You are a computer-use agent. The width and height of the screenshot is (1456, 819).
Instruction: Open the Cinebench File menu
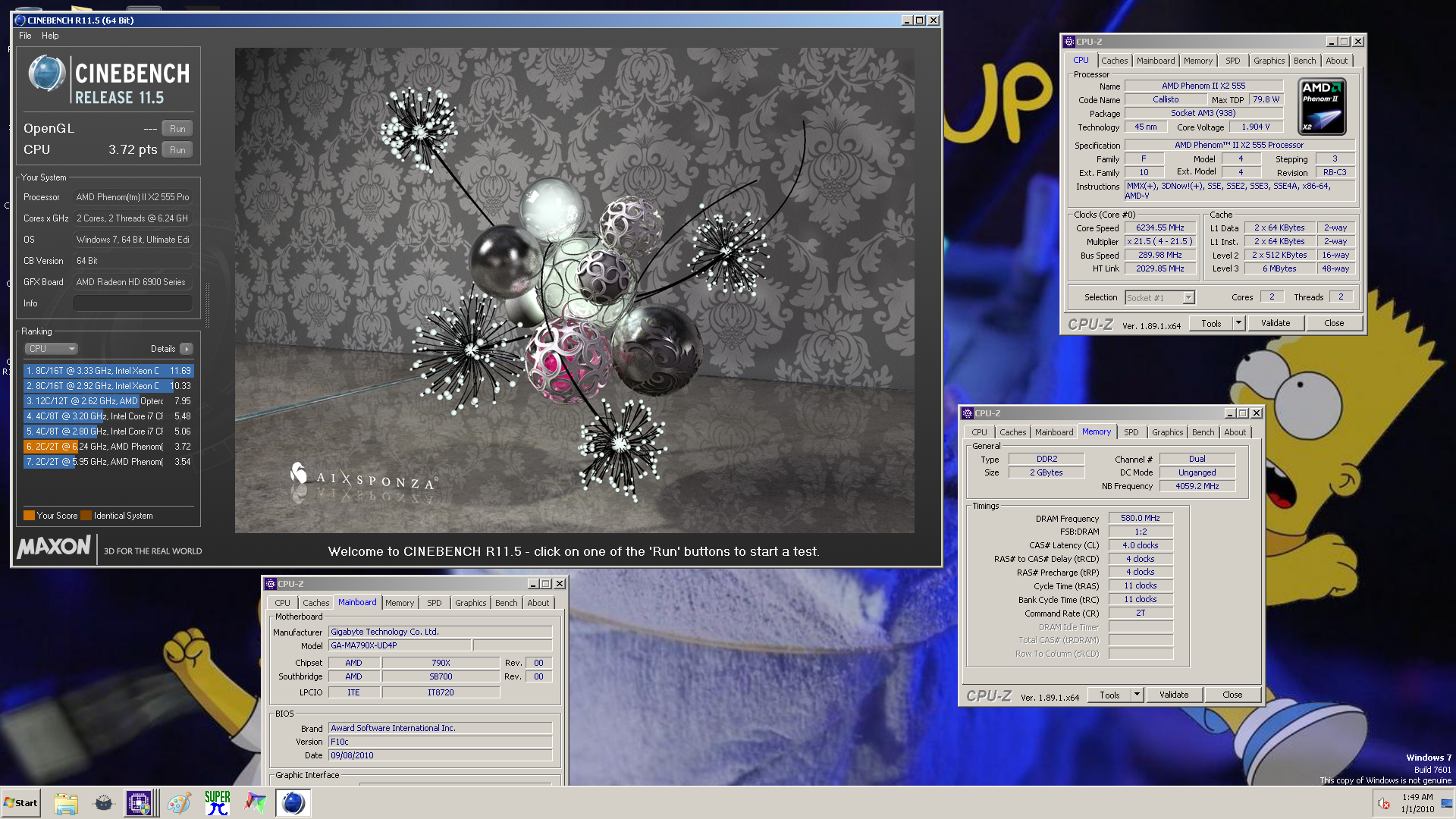tap(25, 36)
